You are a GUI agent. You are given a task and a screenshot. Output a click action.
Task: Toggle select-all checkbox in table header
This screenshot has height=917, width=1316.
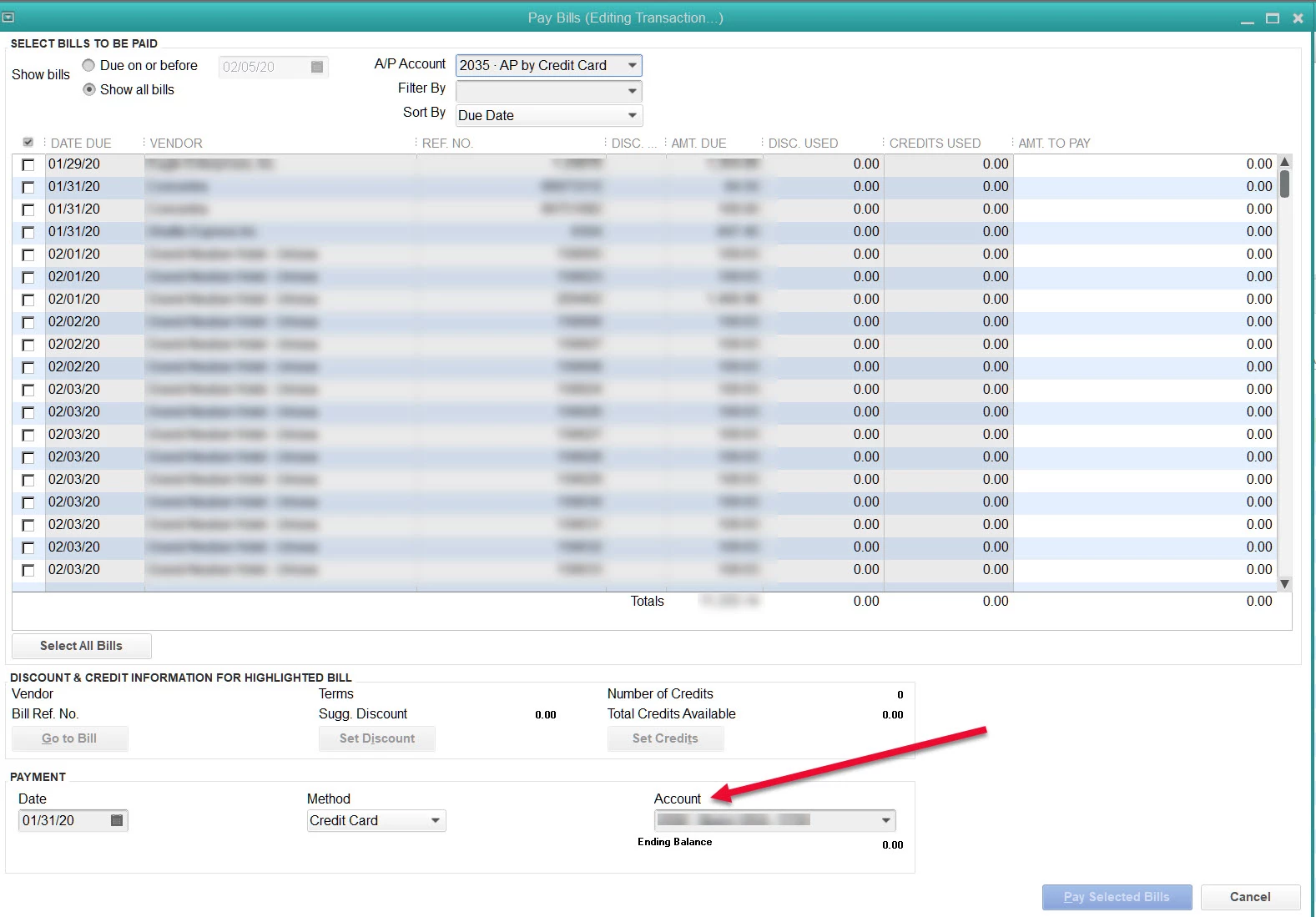[28, 143]
